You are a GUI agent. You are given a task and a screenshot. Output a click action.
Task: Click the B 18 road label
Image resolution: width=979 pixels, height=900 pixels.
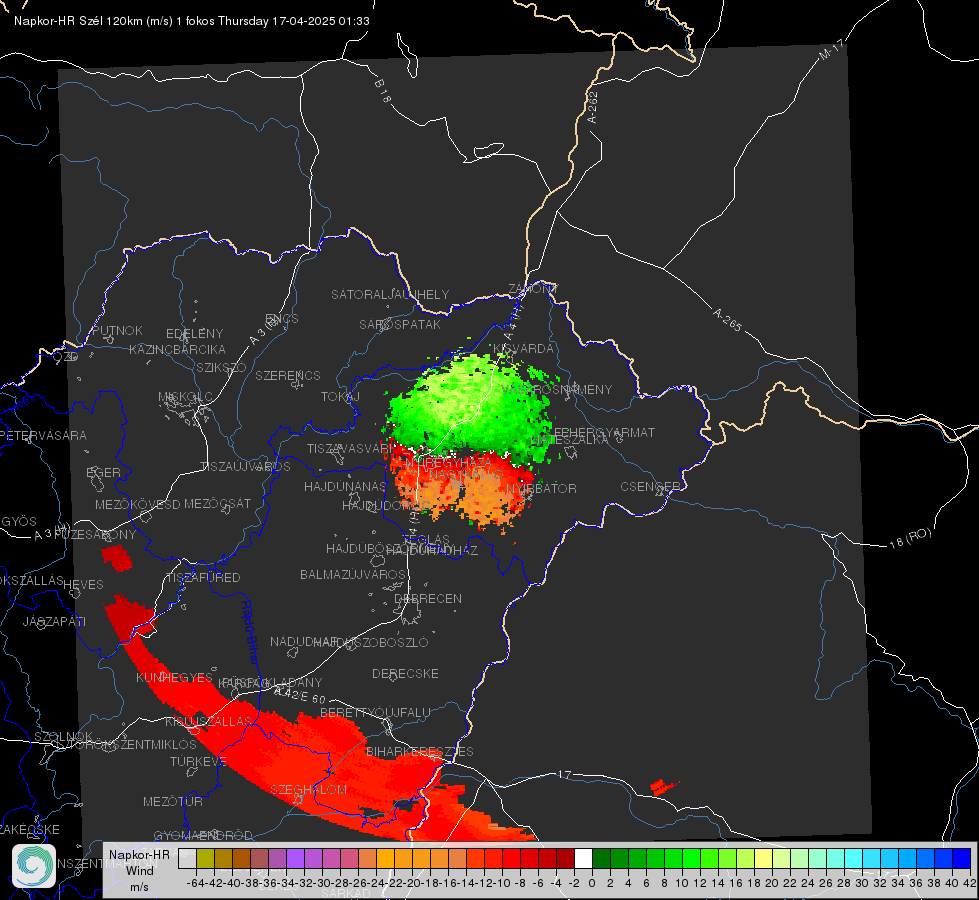382,91
